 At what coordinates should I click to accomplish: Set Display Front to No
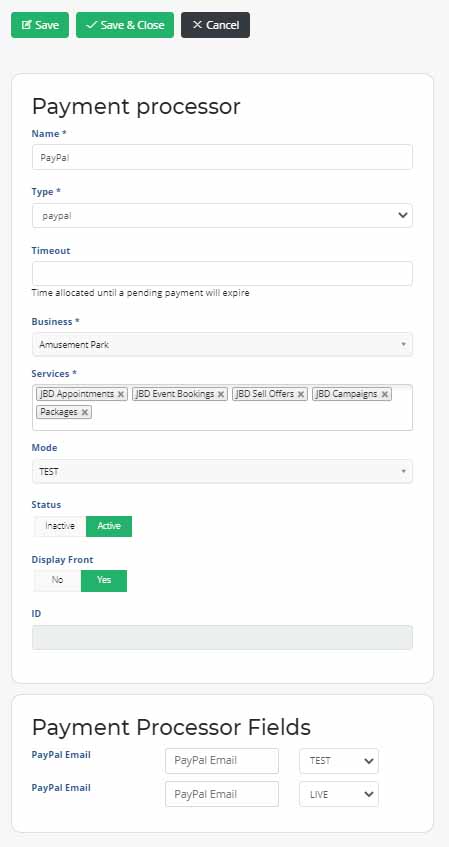pyautogui.click(x=57, y=581)
